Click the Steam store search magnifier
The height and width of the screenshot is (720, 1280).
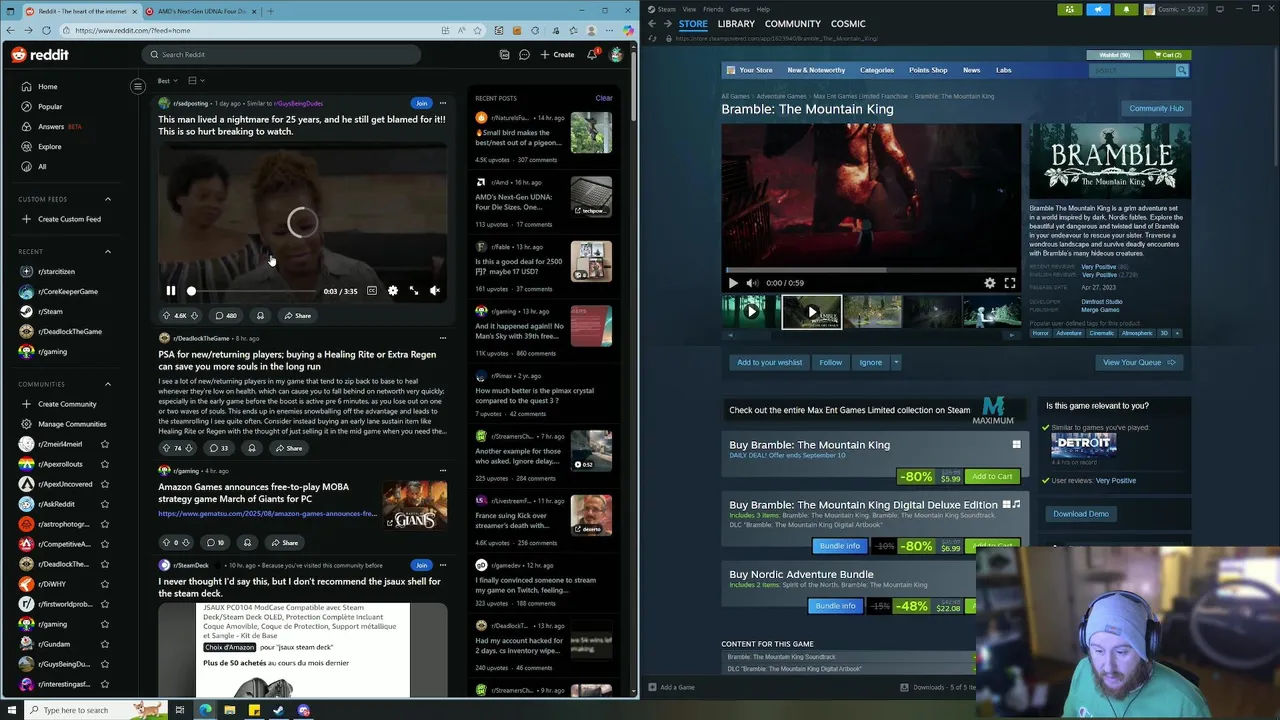point(1182,71)
